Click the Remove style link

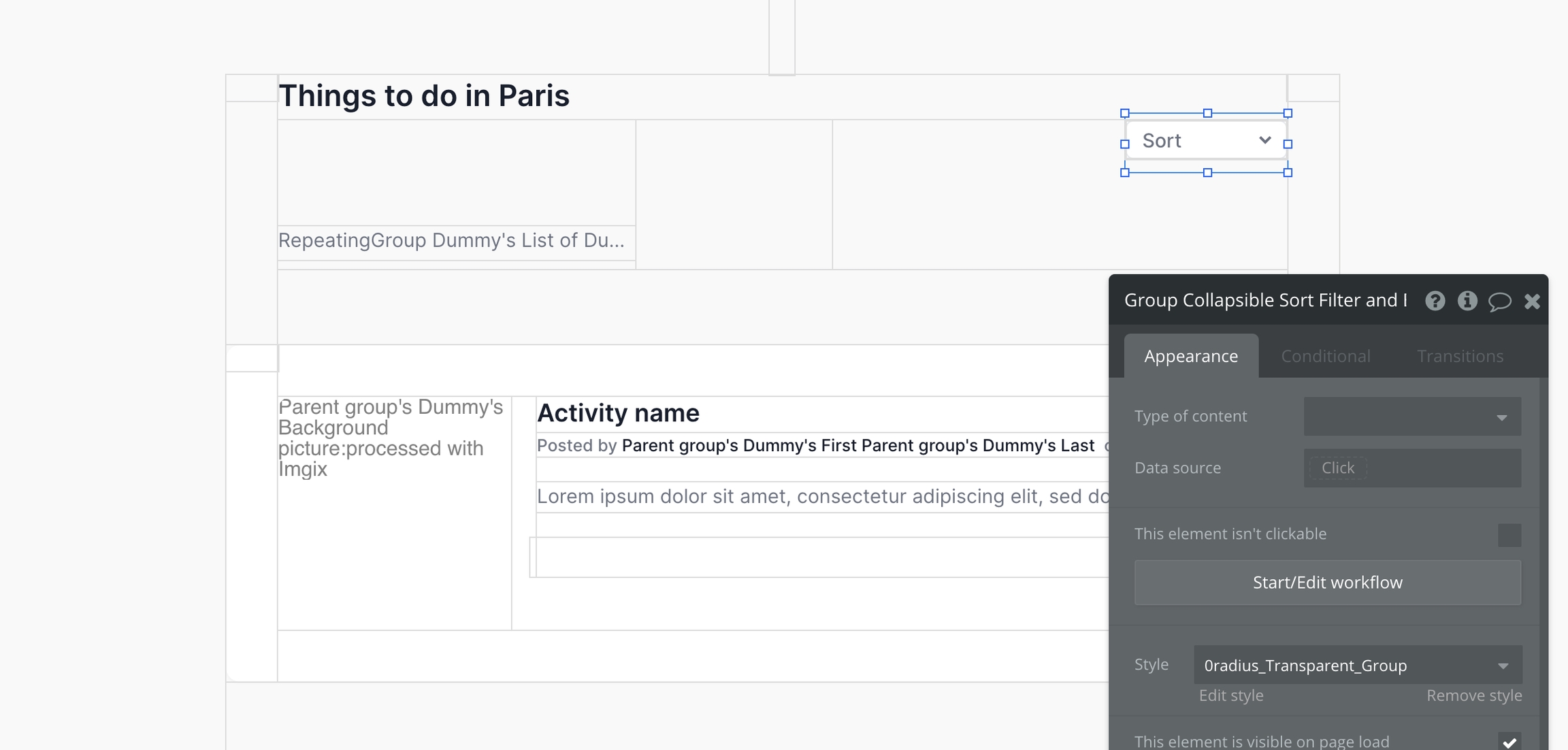(x=1473, y=696)
